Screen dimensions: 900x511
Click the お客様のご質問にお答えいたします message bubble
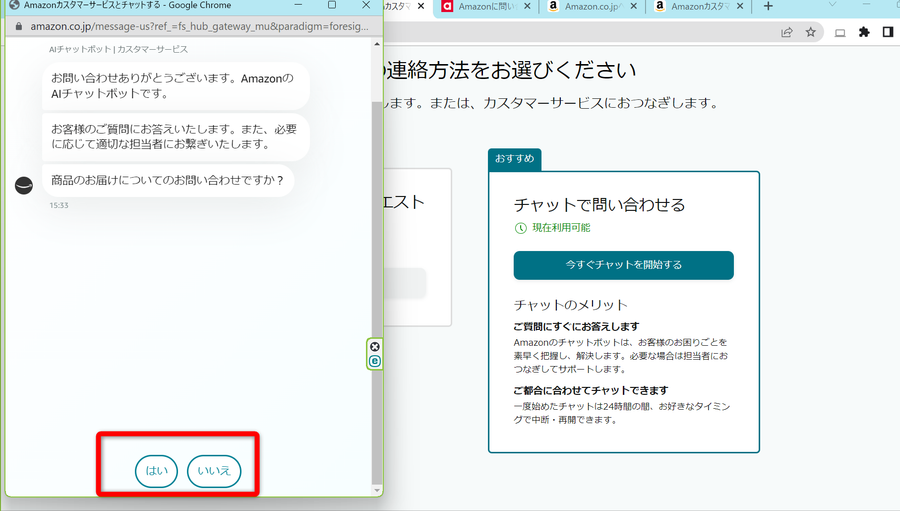(x=176, y=137)
